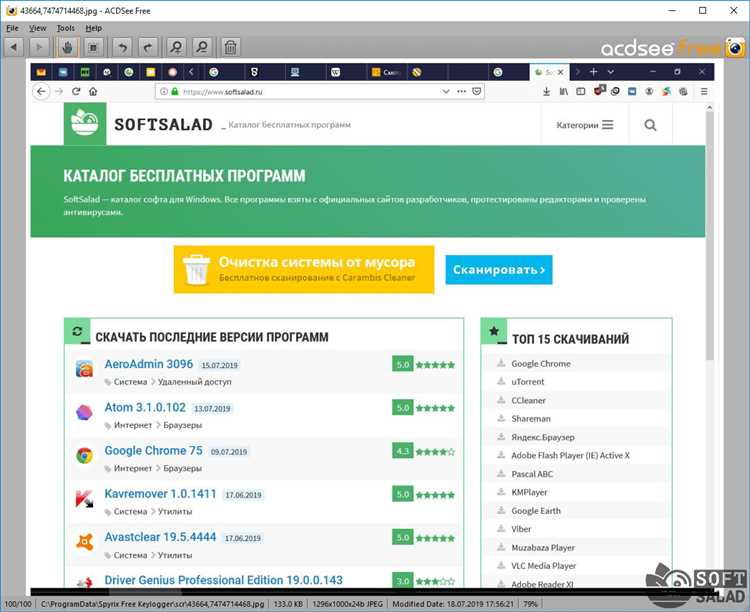Rotate the image right
The height and width of the screenshot is (612, 750).
[148, 47]
